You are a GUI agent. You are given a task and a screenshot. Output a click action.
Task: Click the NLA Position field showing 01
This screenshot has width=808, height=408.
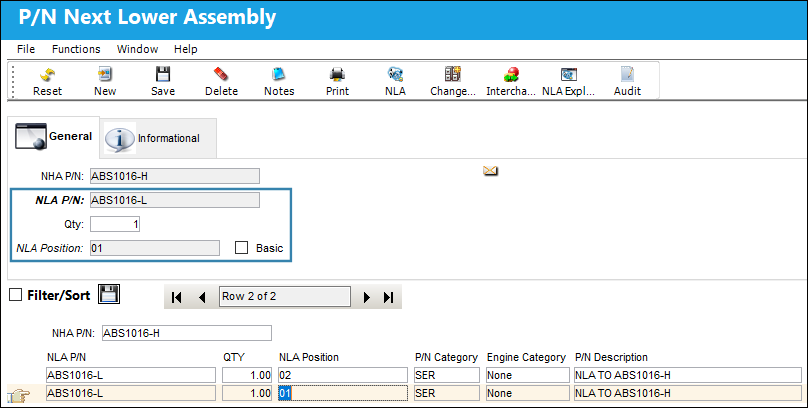click(155, 248)
